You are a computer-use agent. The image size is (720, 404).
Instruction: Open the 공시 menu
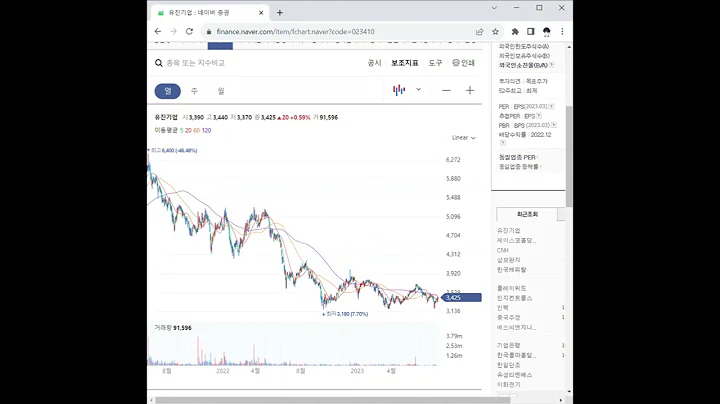pos(374,63)
